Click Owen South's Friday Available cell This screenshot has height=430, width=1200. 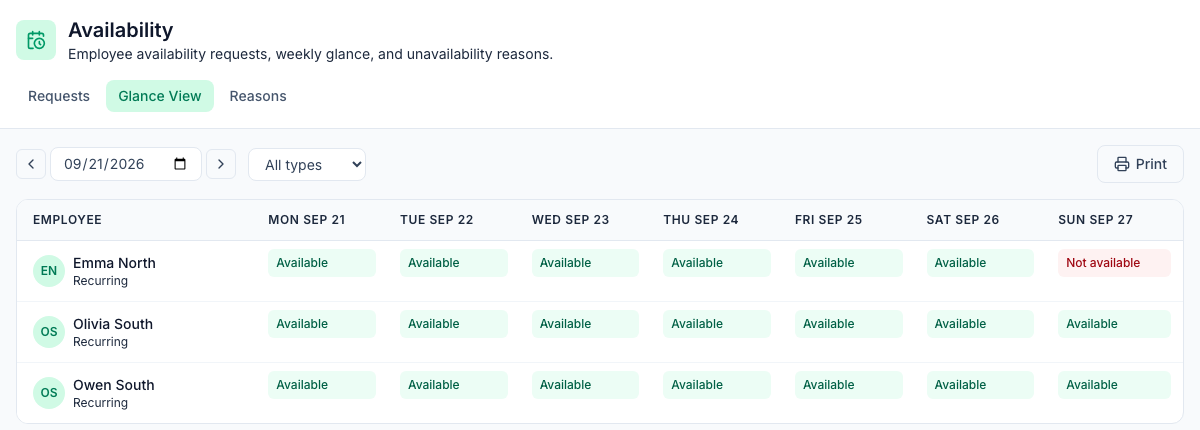849,385
